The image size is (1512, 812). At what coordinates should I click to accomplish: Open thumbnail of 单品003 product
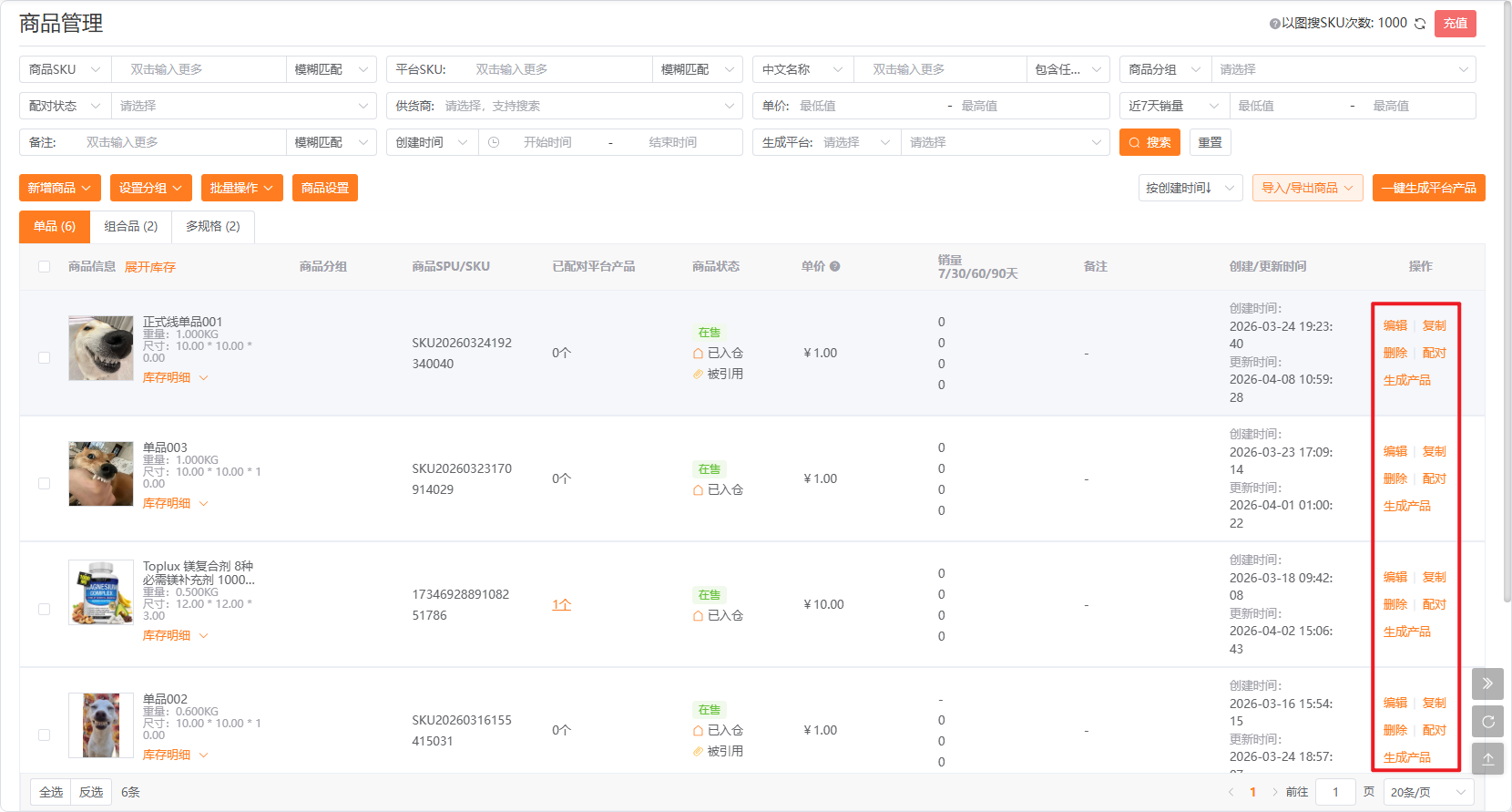click(x=101, y=474)
